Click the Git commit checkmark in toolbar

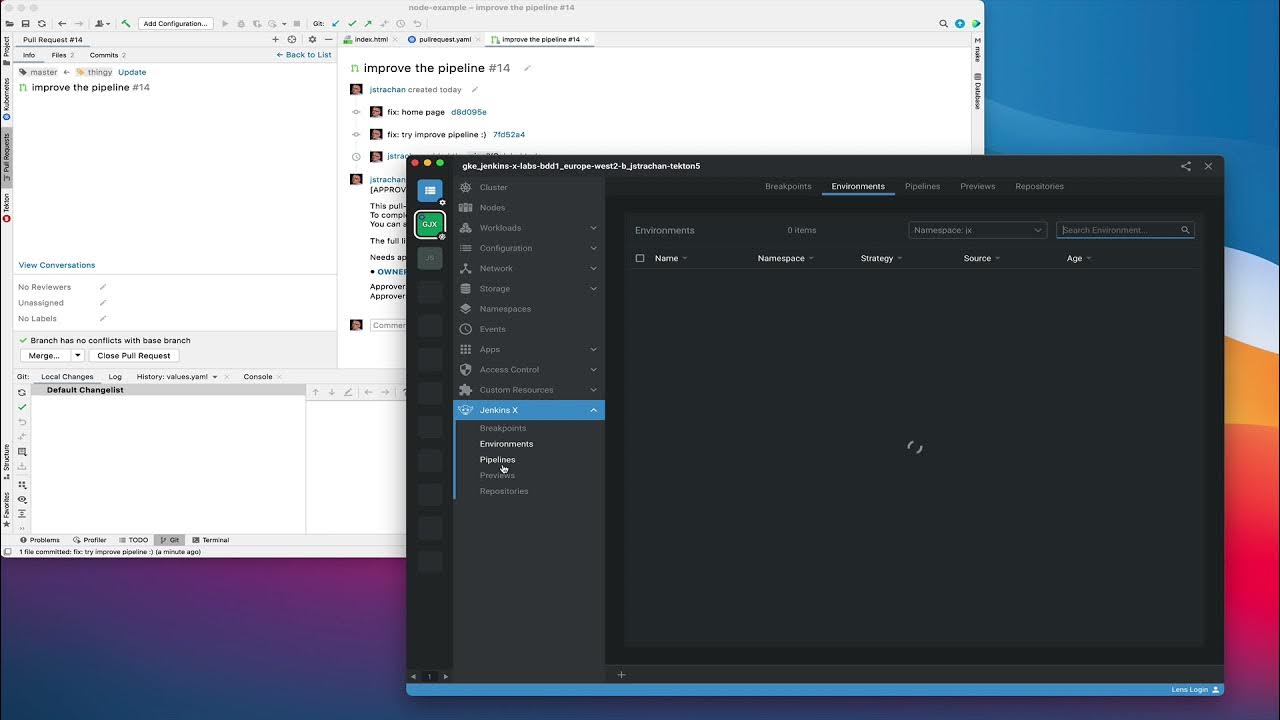coord(352,23)
